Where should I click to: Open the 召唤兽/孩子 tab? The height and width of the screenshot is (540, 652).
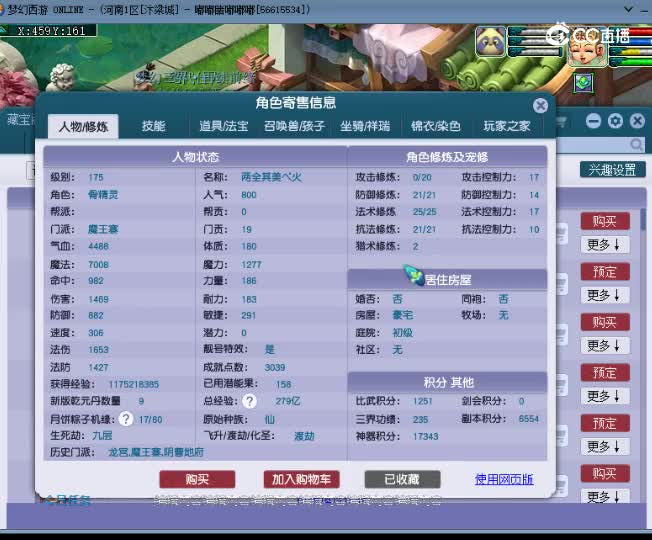click(294, 126)
